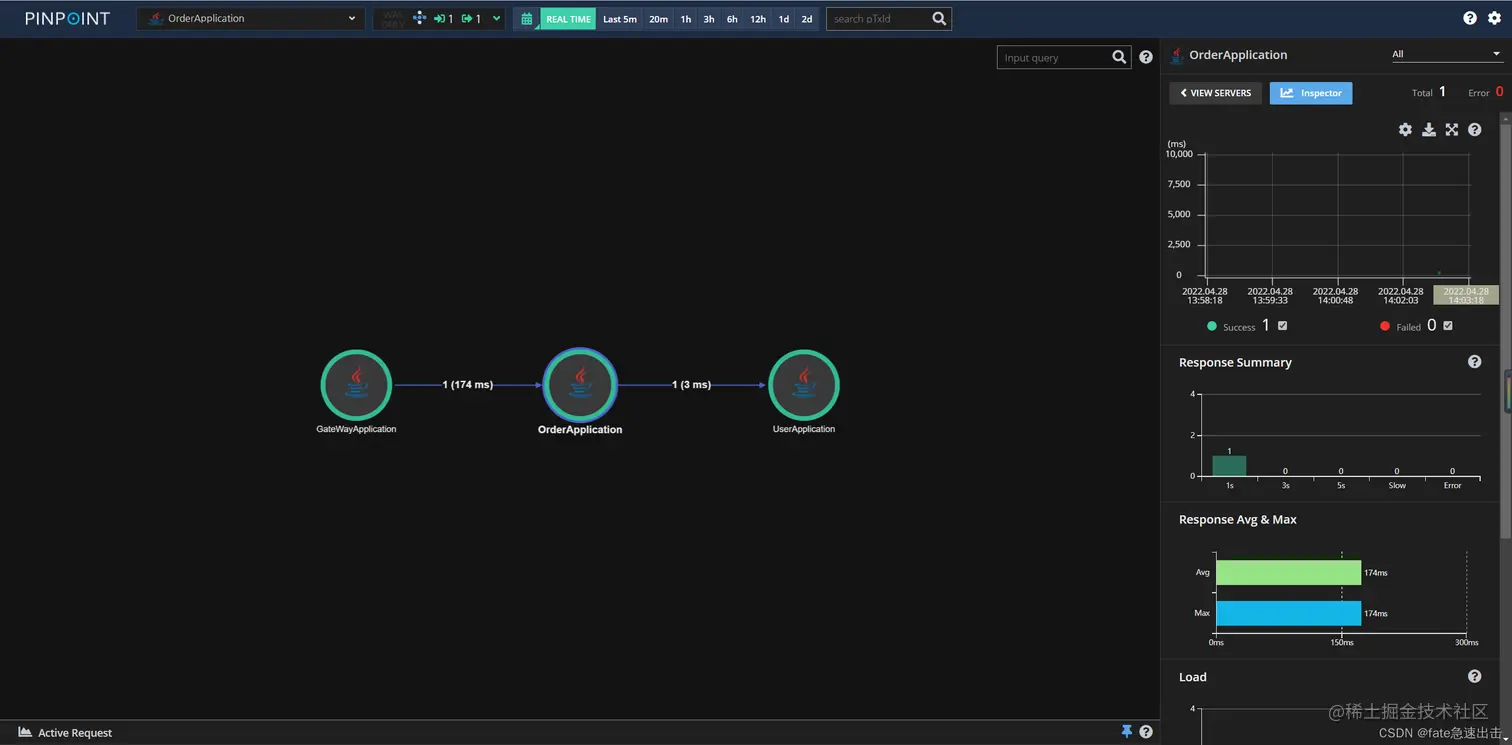Select the 6h period
1512x745 pixels.
point(732,18)
